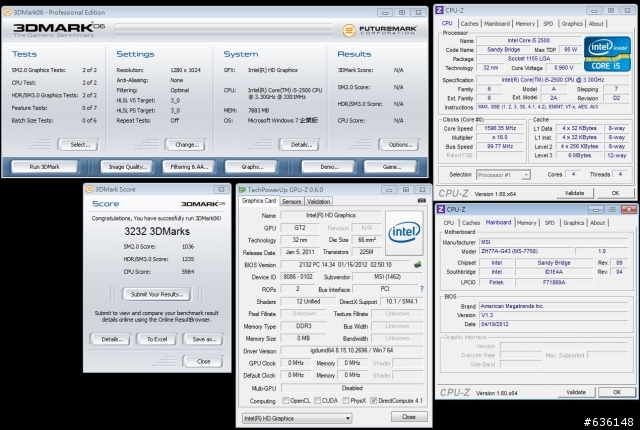
Task: Open the SPD tab in top CPU-Z
Action: pyautogui.click(x=548, y=24)
